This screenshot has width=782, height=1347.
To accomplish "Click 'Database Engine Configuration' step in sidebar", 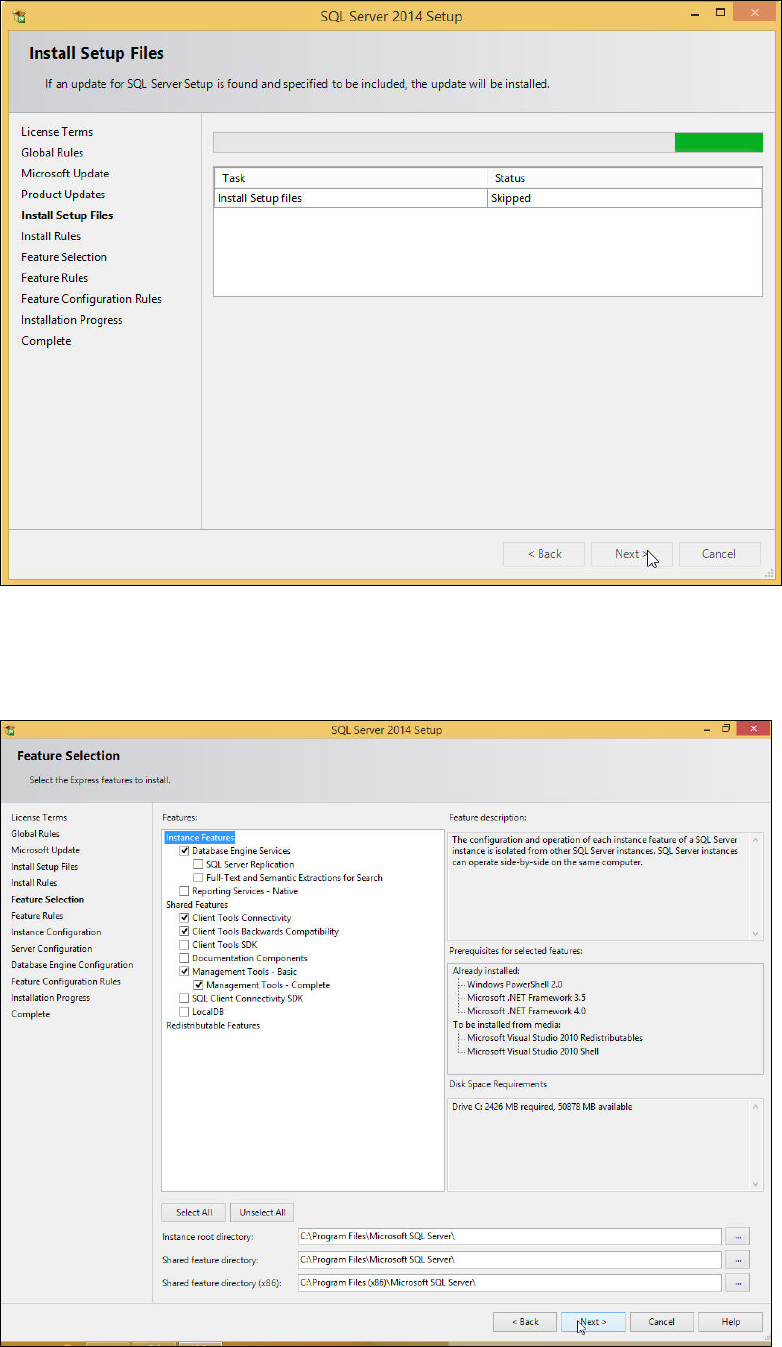I will click(x=72, y=965).
